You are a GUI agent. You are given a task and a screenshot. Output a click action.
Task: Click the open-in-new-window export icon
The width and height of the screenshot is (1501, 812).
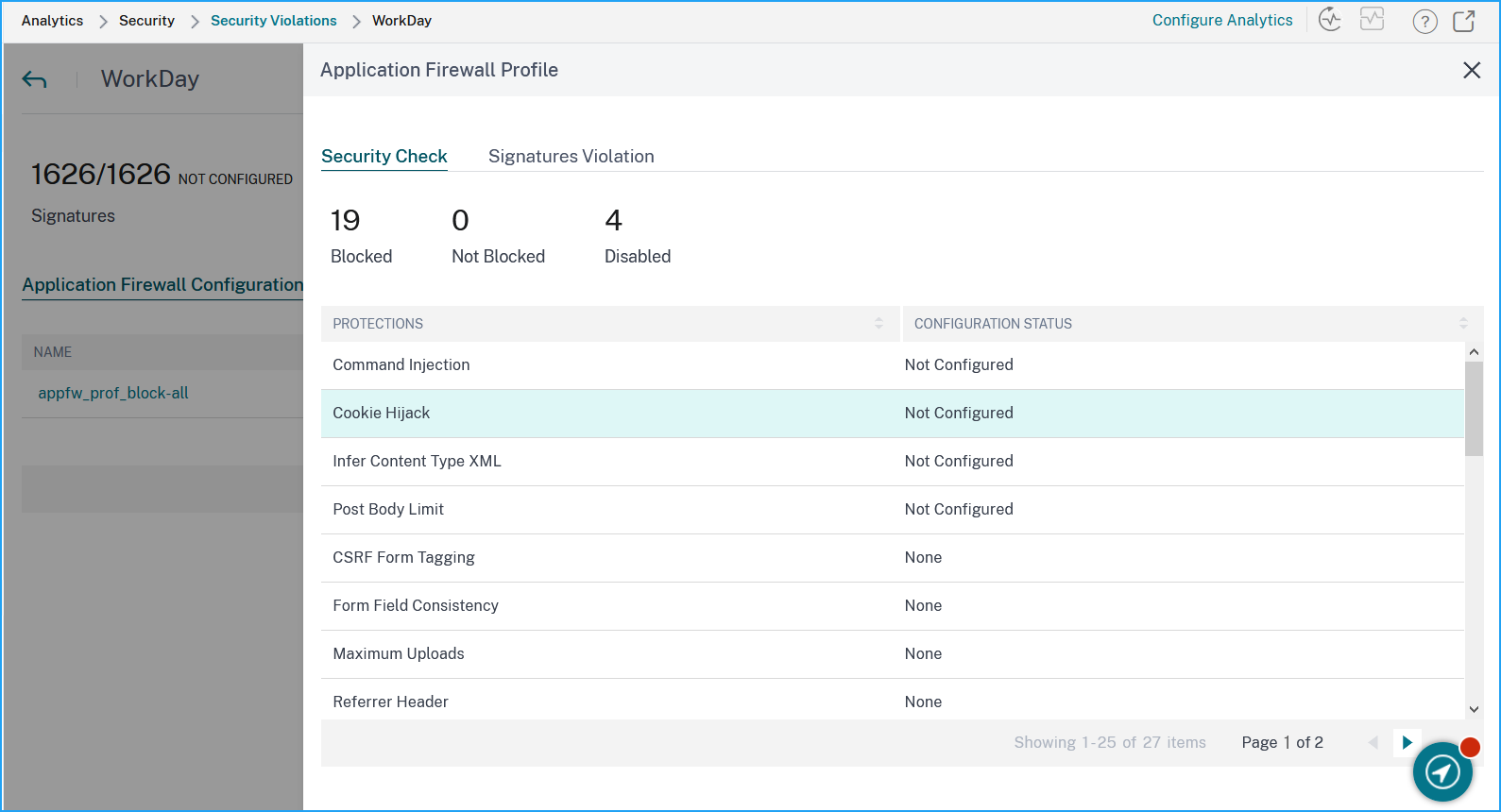pyautogui.click(x=1464, y=21)
